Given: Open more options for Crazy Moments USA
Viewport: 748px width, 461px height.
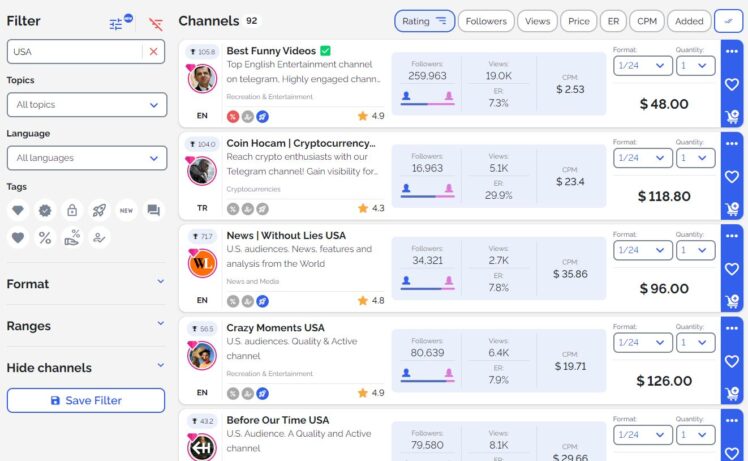Looking at the screenshot, I should 732,328.
